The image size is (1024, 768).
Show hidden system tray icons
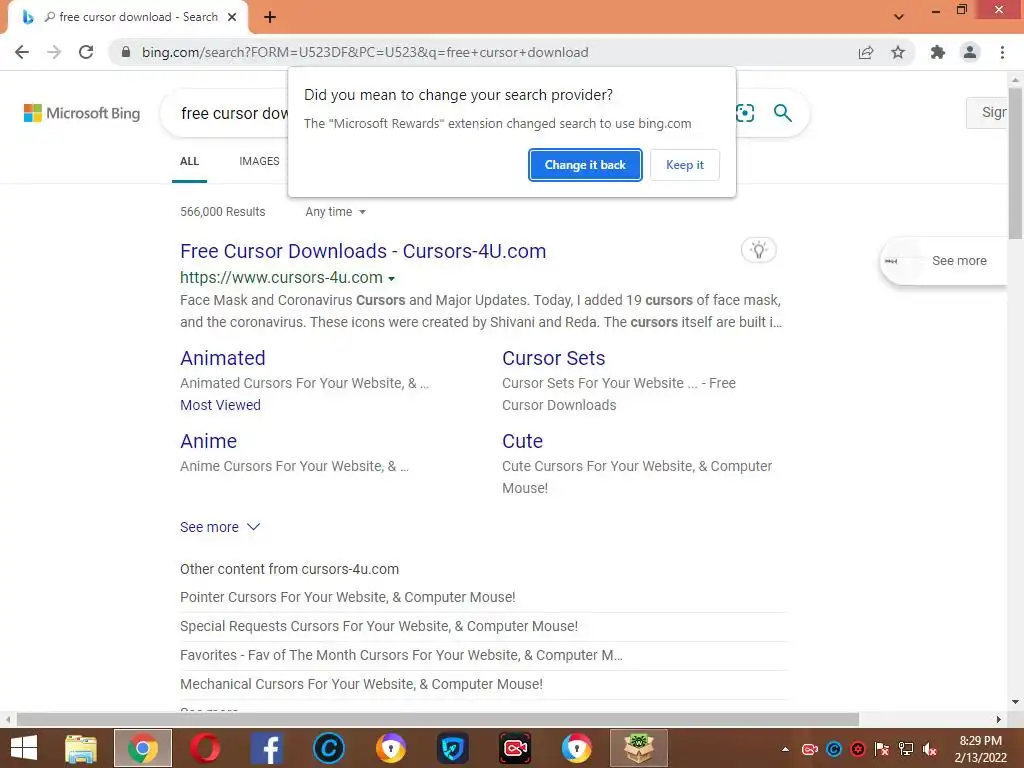[x=785, y=749]
